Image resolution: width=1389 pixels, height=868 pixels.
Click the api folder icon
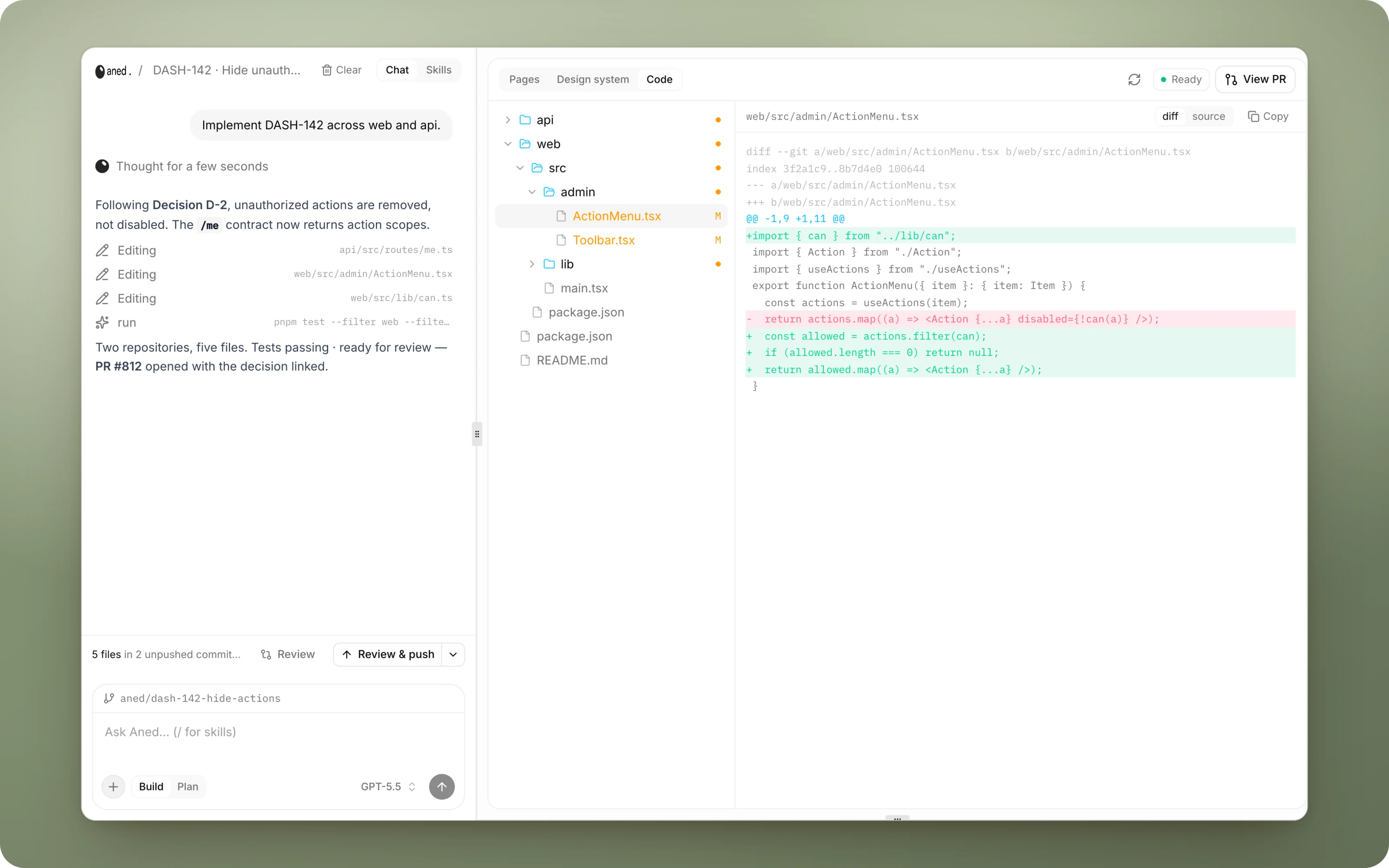click(x=525, y=120)
